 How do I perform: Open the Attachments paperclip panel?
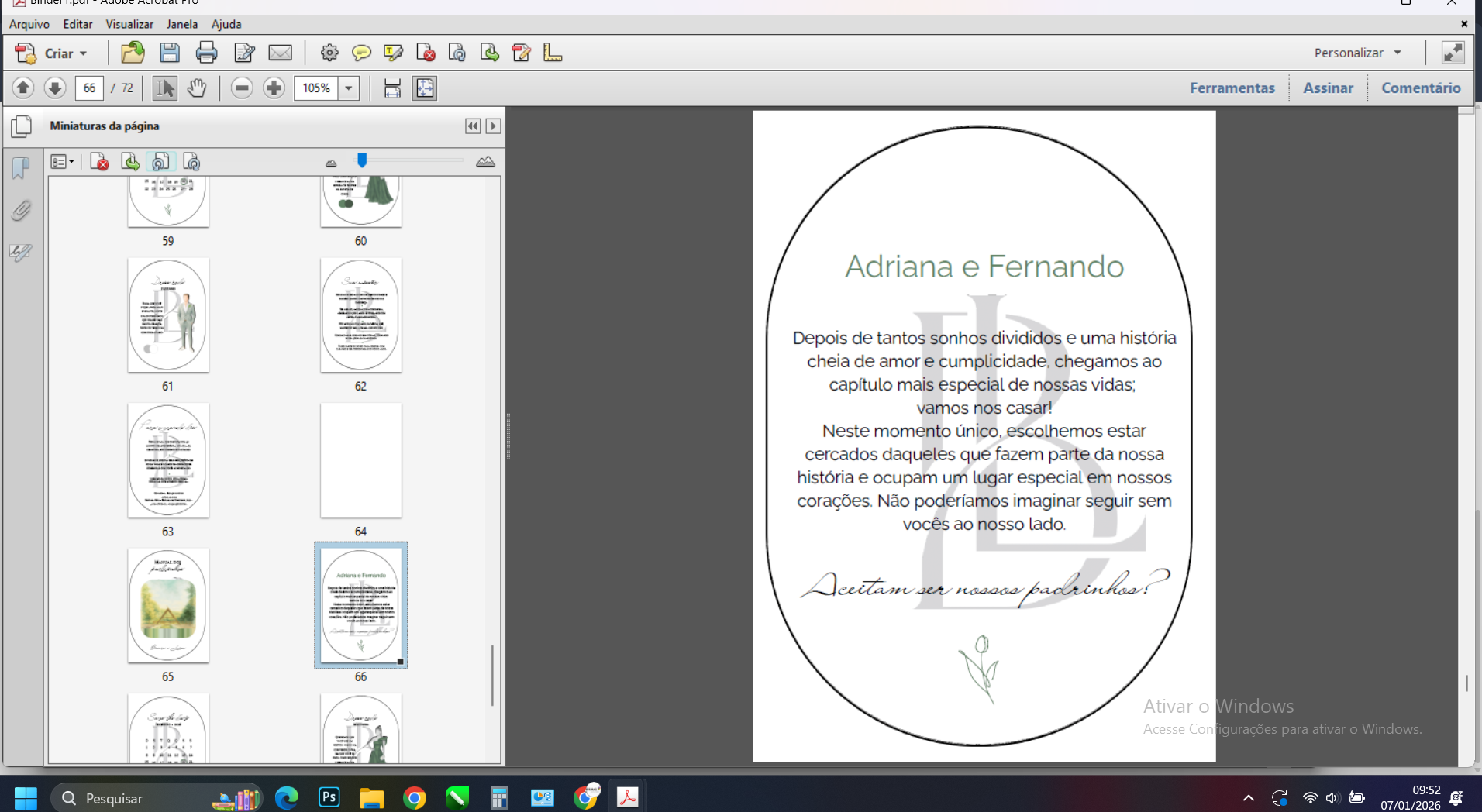21,210
